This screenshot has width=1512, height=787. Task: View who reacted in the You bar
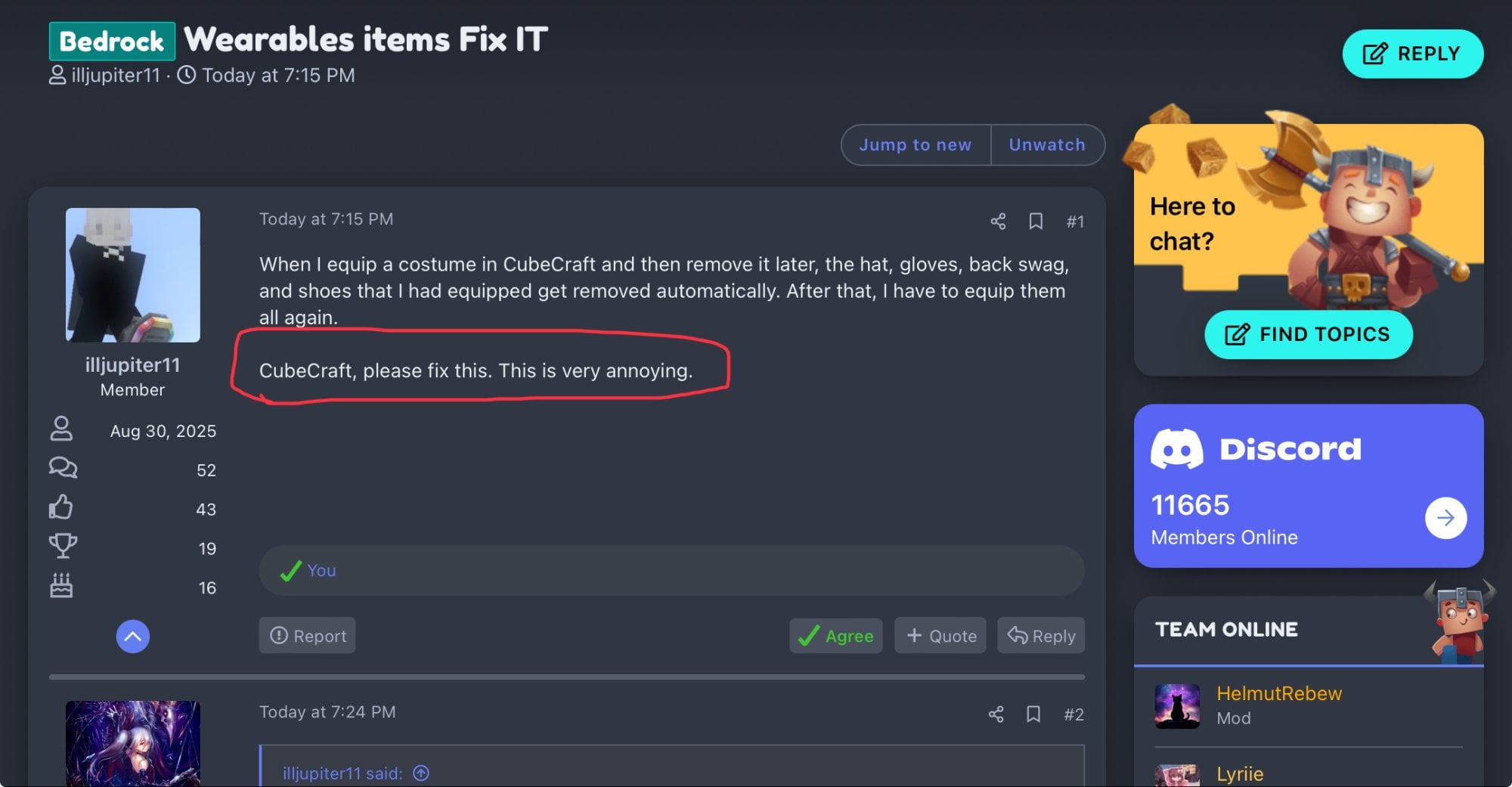[321, 571]
